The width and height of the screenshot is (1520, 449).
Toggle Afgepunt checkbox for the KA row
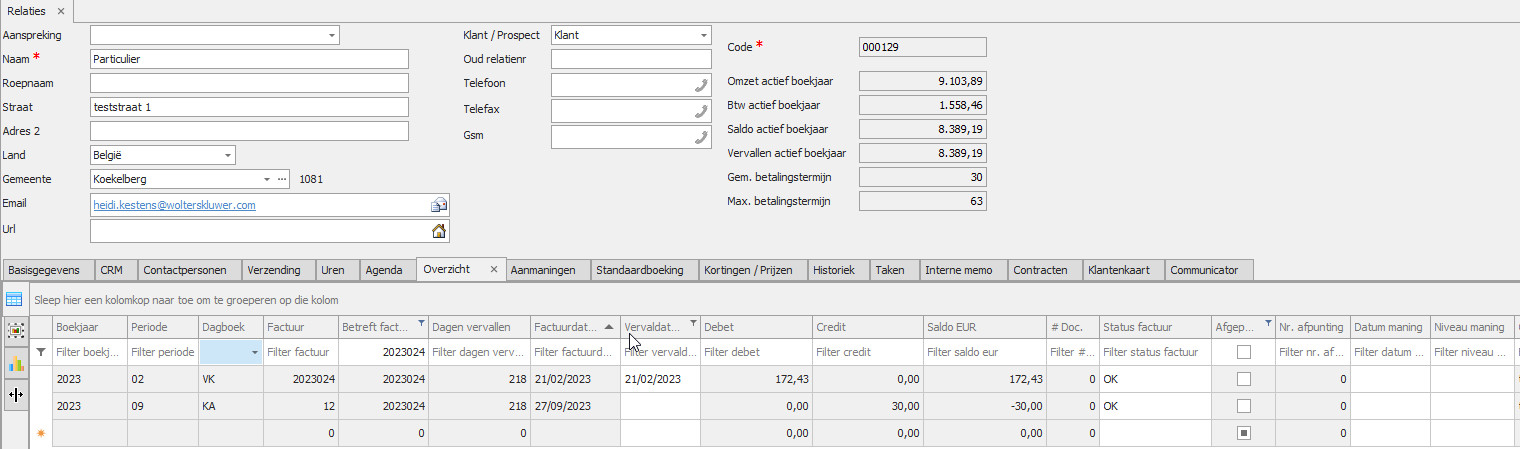[x=1243, y=406]
